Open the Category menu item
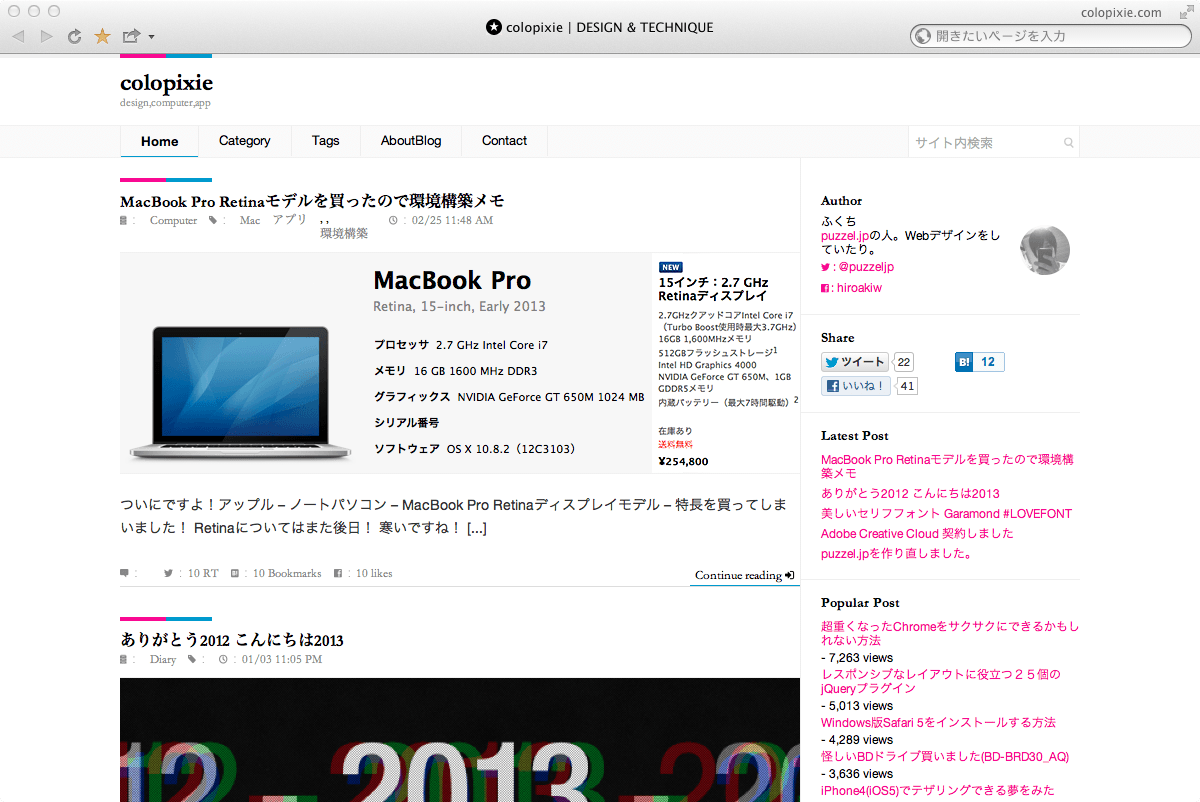This screenshot has width=1200, height=802. click(244, 141)
